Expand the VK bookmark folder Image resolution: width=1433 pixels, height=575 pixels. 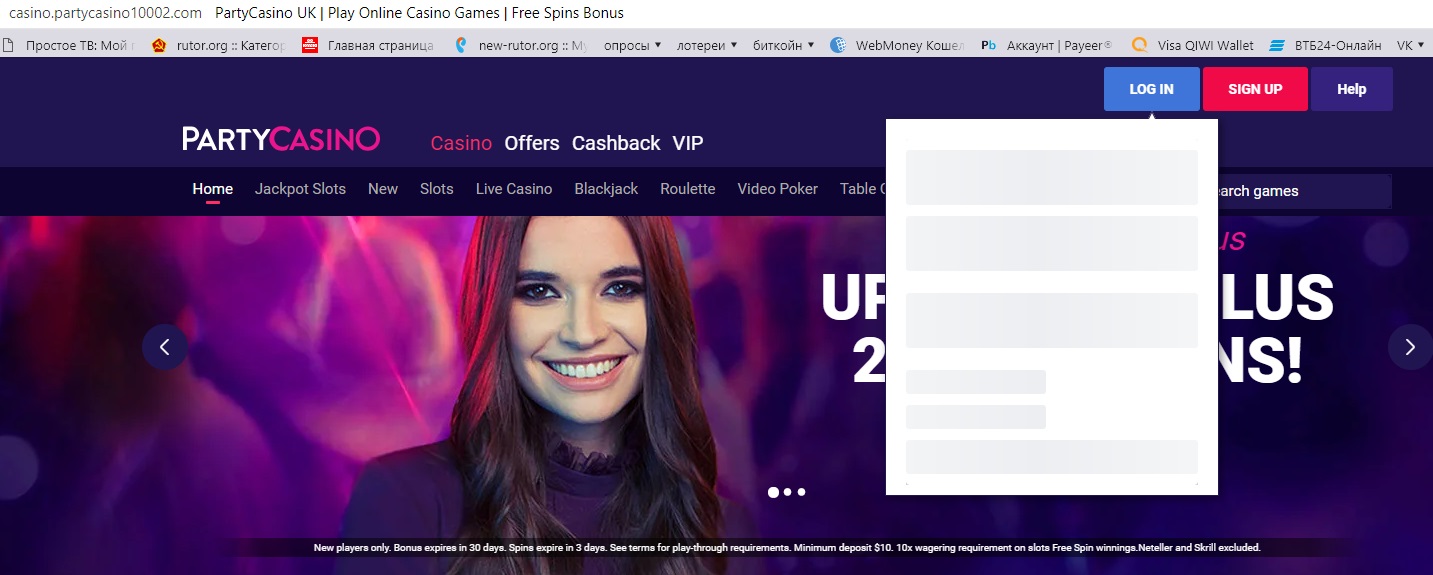[x=1410, y=45]
